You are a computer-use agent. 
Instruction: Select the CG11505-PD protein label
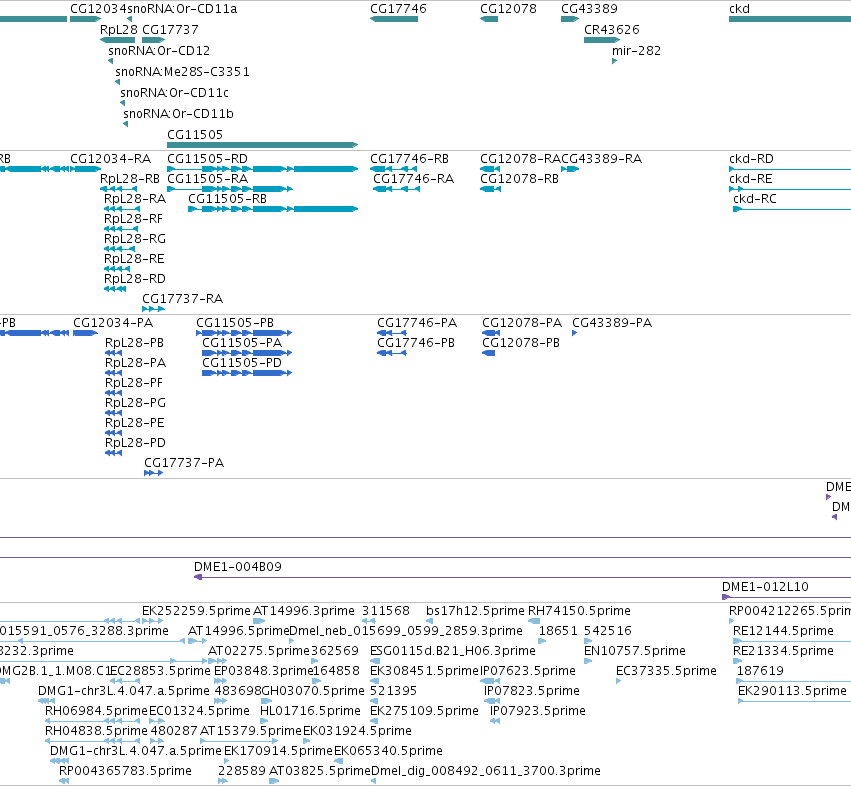[242, 363]
